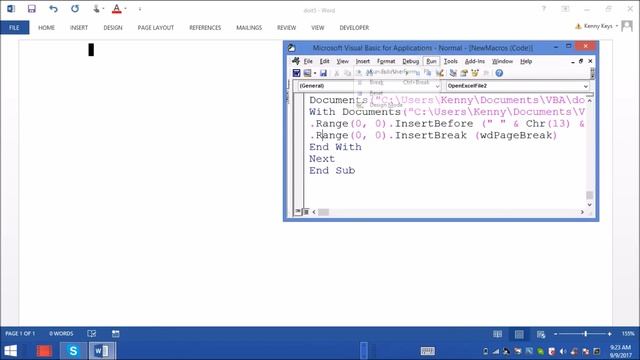
Task: Click View Microsoft Word icon in VBA toolbar
Action: coord(296,73)
